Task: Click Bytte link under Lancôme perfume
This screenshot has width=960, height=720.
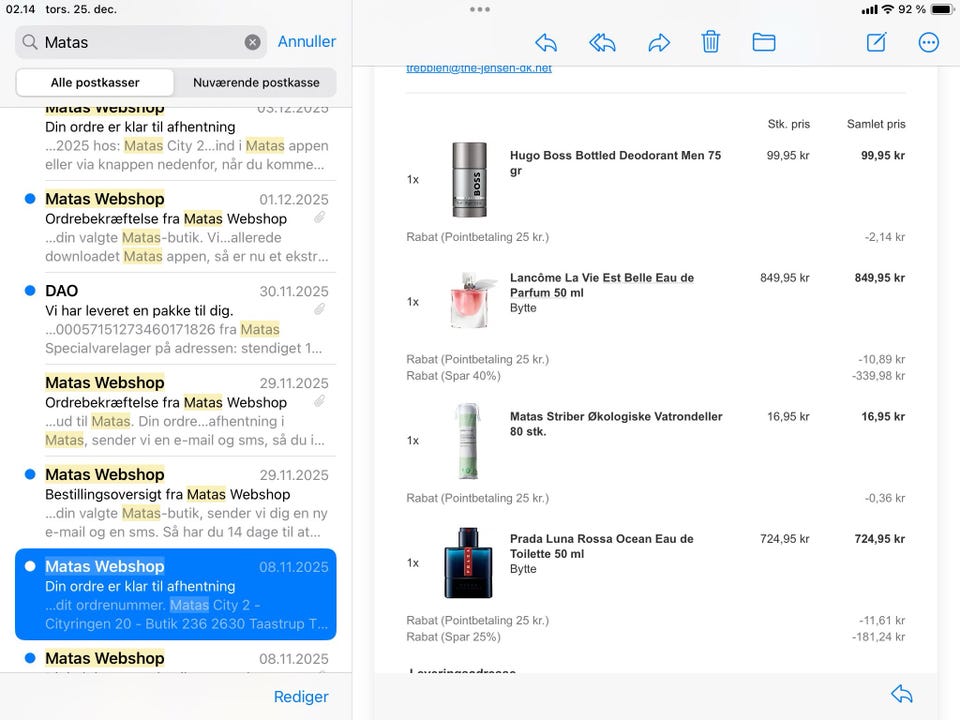Action: (x=523, y=308)
